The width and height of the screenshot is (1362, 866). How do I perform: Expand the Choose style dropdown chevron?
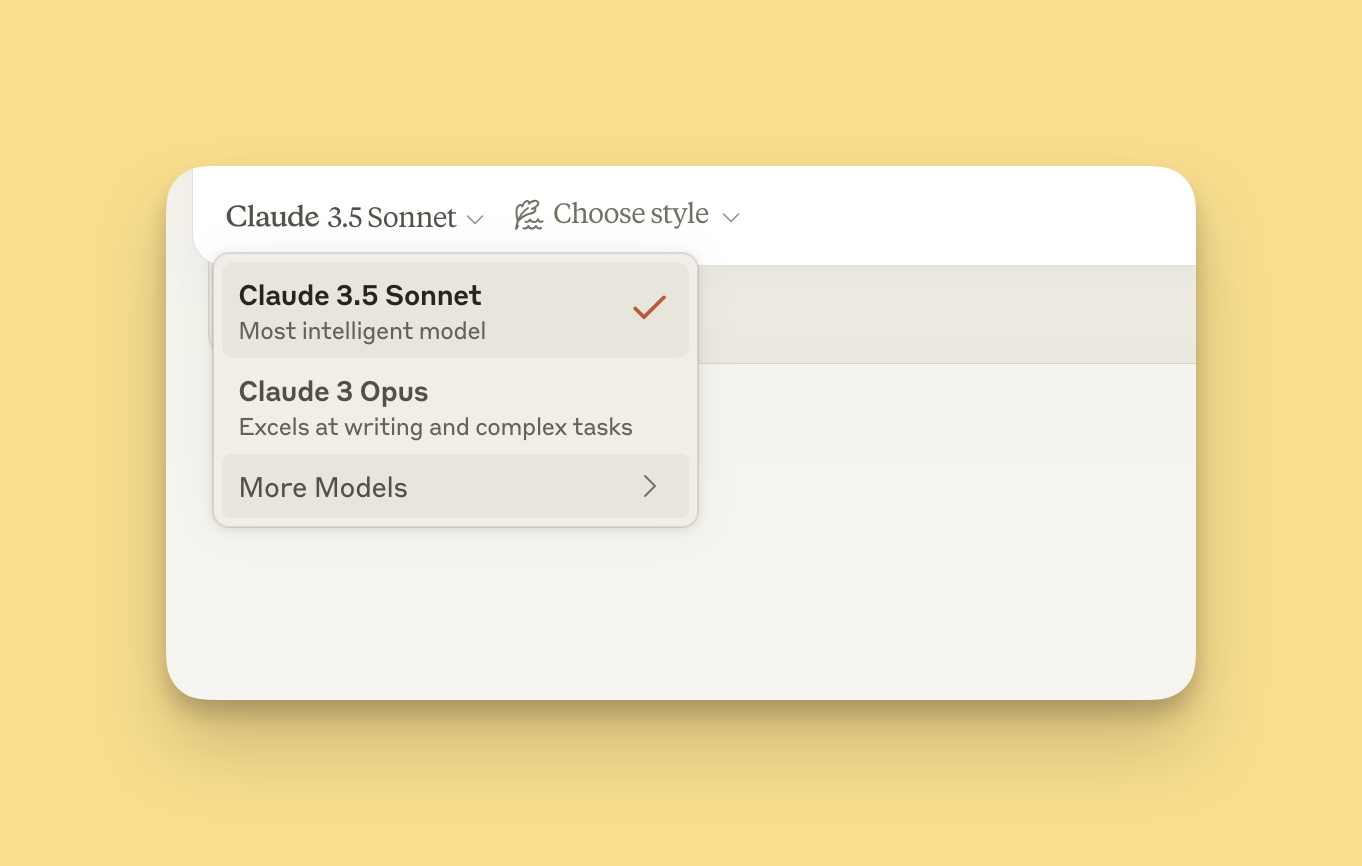coord(731,217)
